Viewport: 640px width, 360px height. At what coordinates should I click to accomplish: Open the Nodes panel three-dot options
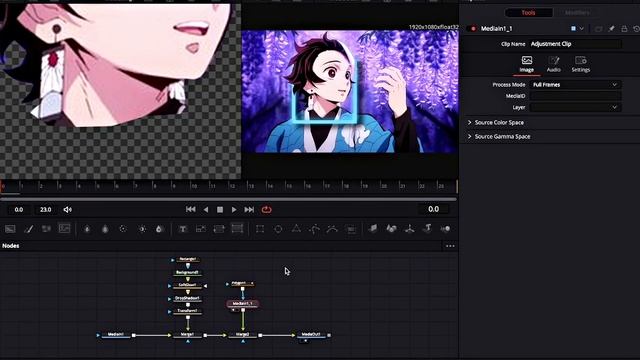click(x=450, y=246)
